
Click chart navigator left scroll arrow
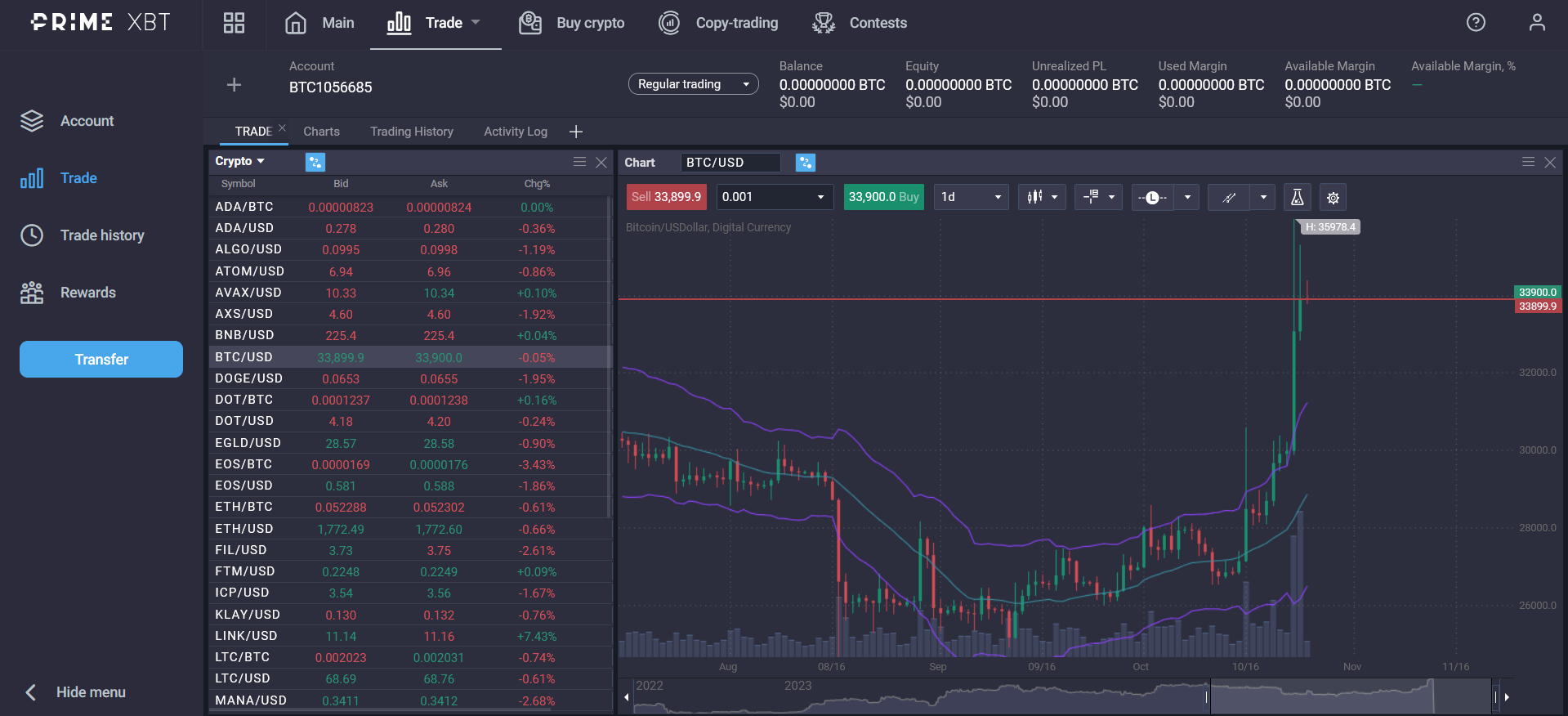point(626,697)
